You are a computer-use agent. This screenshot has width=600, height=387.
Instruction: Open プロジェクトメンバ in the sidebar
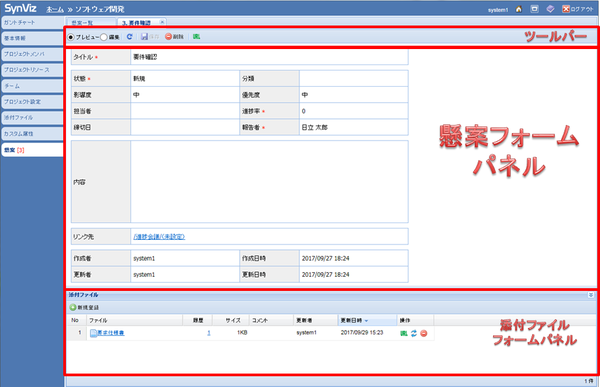click(32, 54)
